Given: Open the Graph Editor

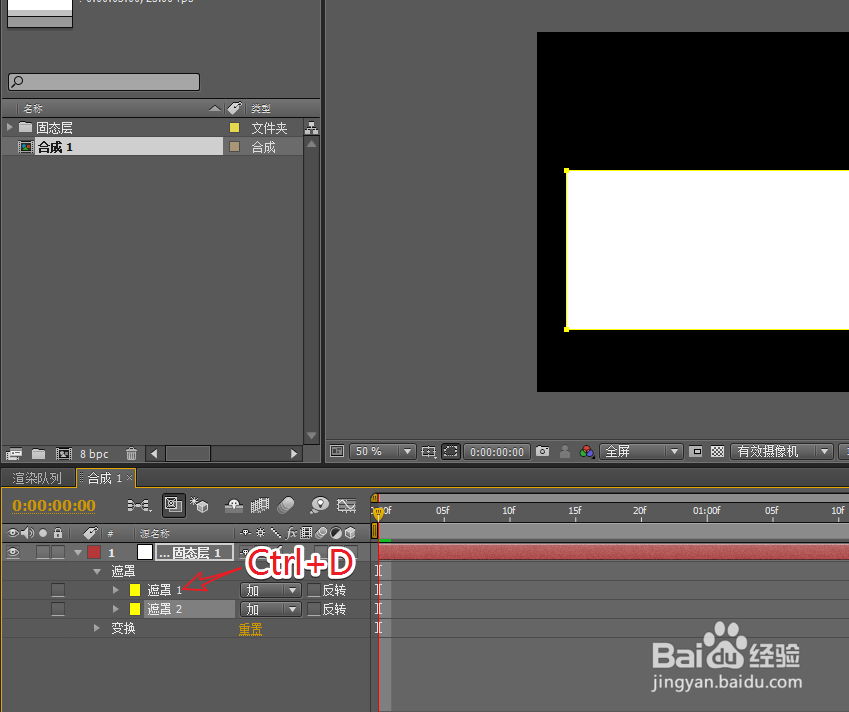Looking at the screenshot, I should [x=347, y=506].
